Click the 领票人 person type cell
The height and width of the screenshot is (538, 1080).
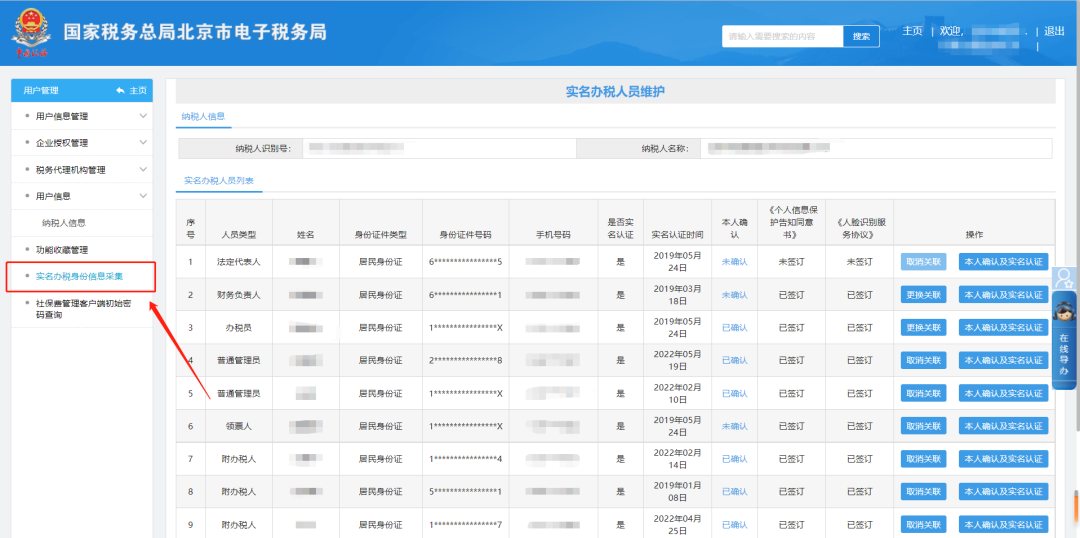point(239,426)
